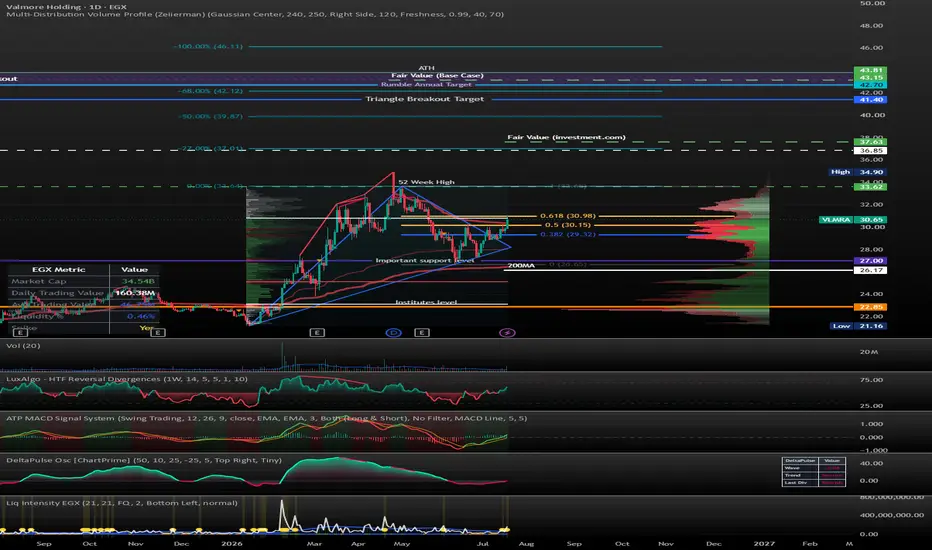Open the earnings E marker right of dividend marker
This screenshot has height=550, width=932.
coord(421,332)
